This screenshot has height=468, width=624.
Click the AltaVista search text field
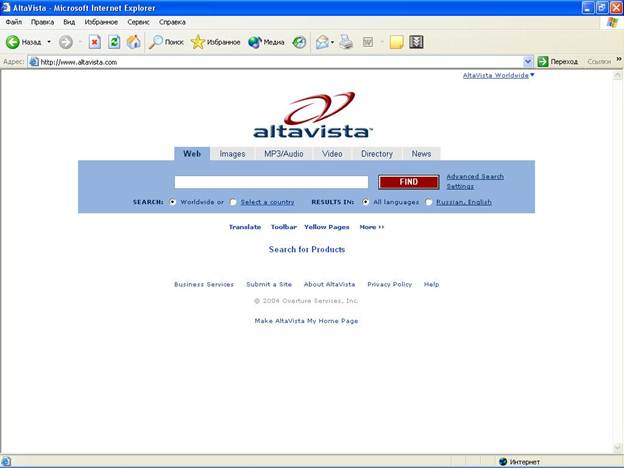(x=271, y=182)
